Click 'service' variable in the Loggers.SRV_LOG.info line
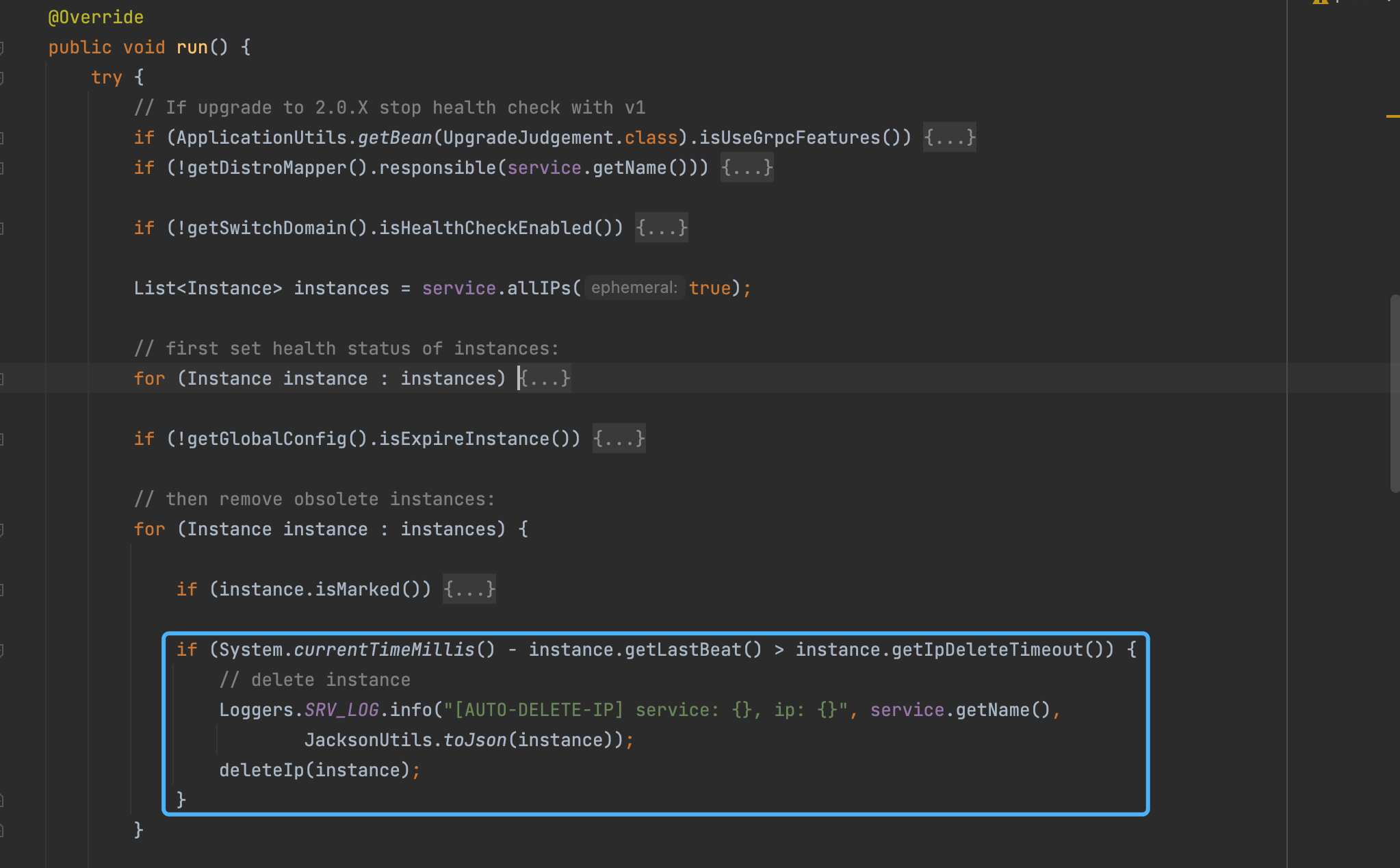 coord(907,710)
